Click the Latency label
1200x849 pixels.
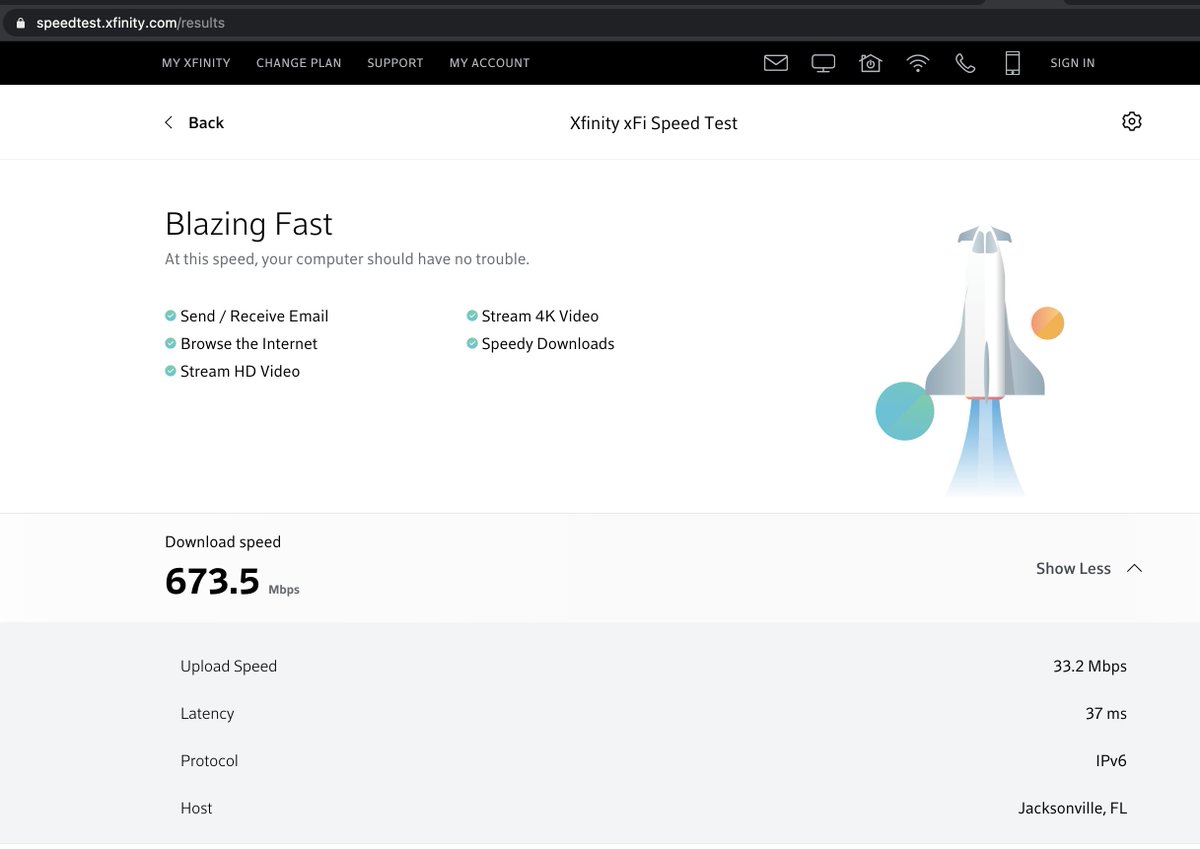click(x=207, y=713)
